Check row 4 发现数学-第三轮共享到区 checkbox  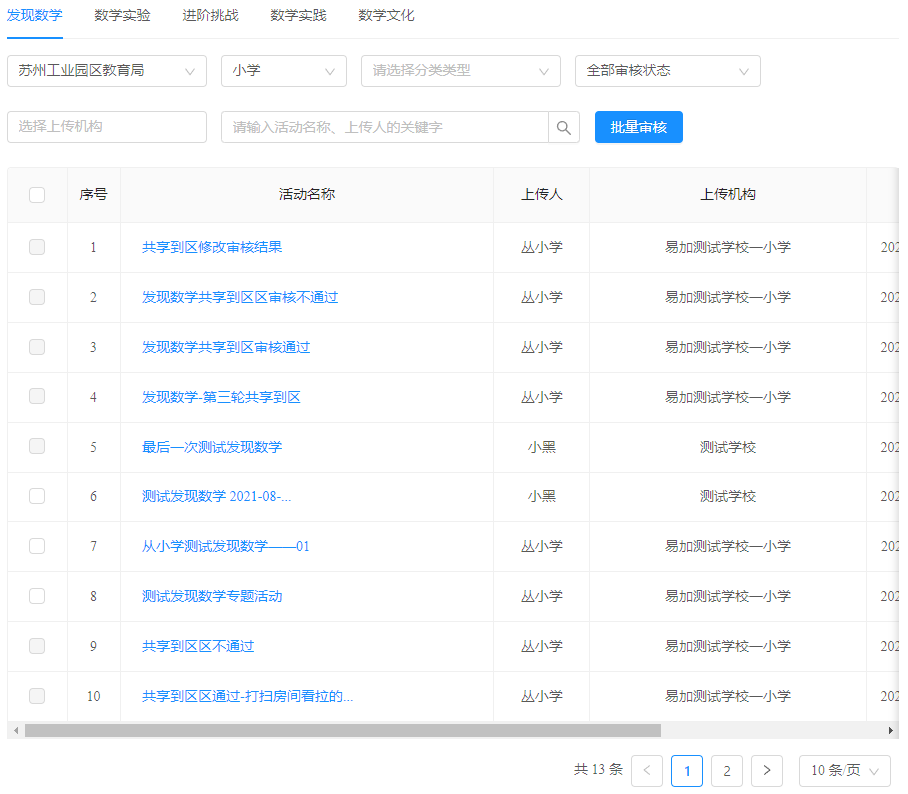pyautogui.click(x=37, y=396)
